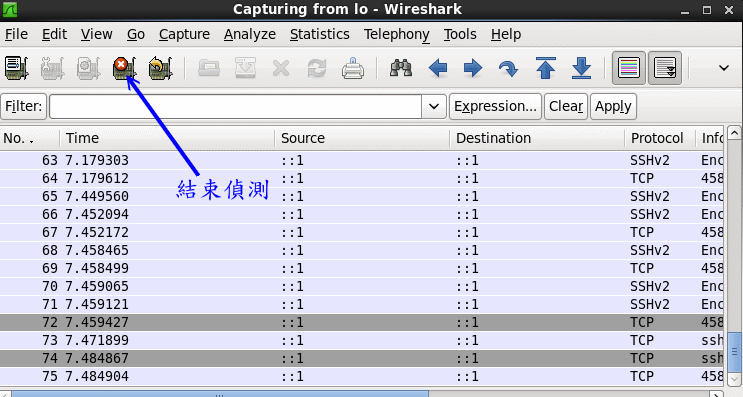The height and width of the screenshot is (397, 743).
Task: Click the go to packet number icon
Action: tap(508, 68)
